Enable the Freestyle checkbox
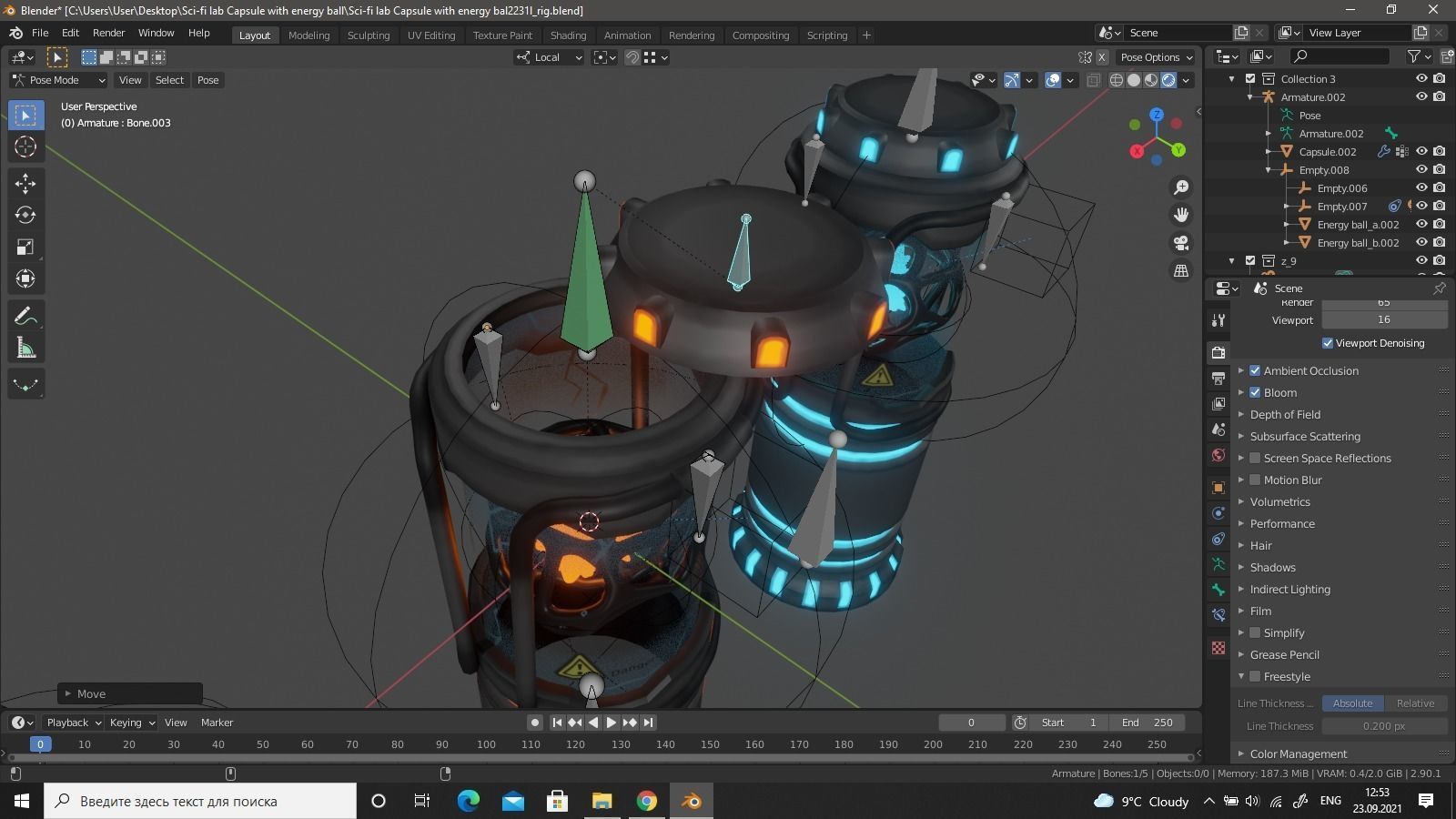1456x819 pixels. coord(1255,676)
